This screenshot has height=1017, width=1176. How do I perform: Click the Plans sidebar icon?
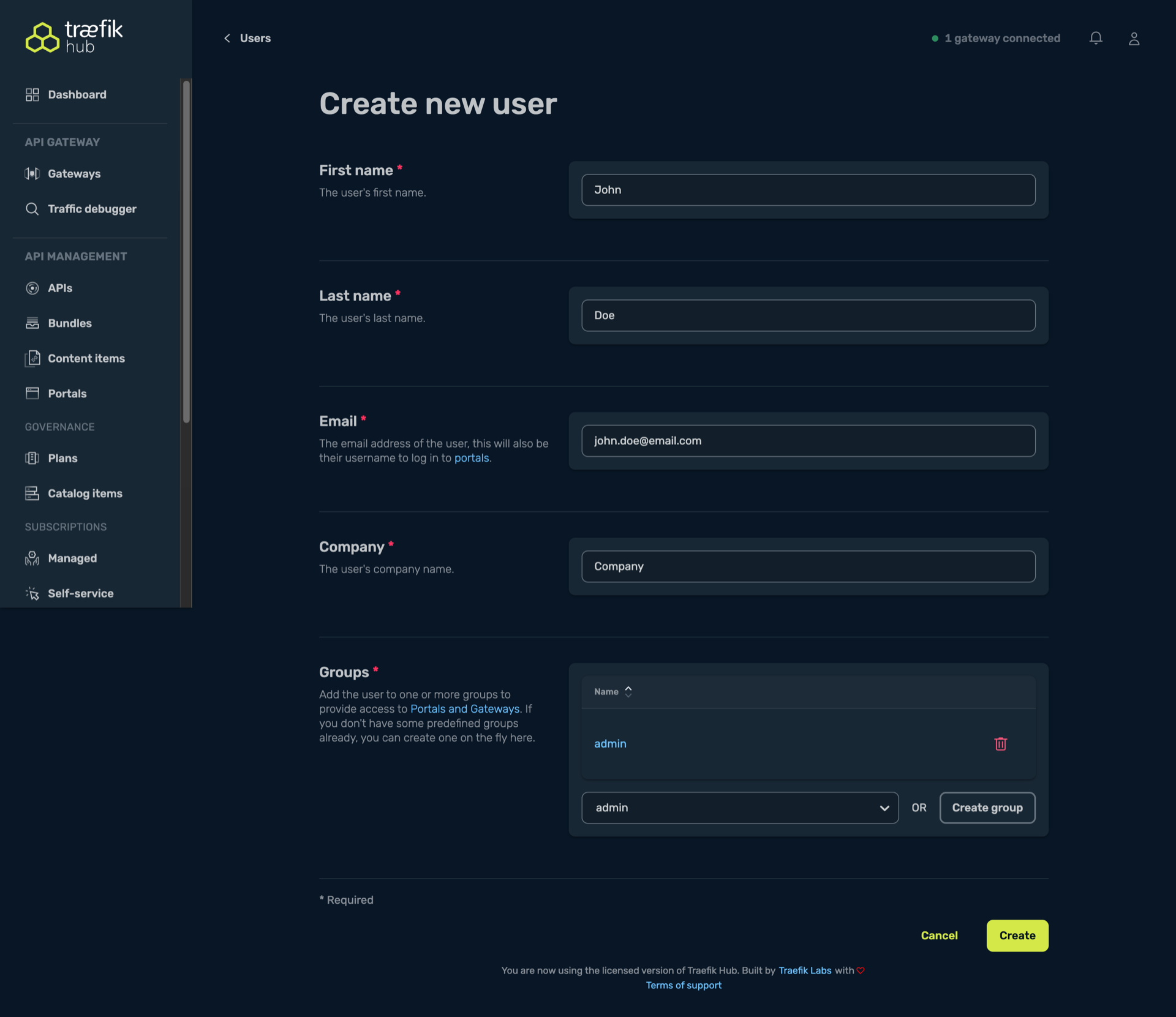coord(32,458)
